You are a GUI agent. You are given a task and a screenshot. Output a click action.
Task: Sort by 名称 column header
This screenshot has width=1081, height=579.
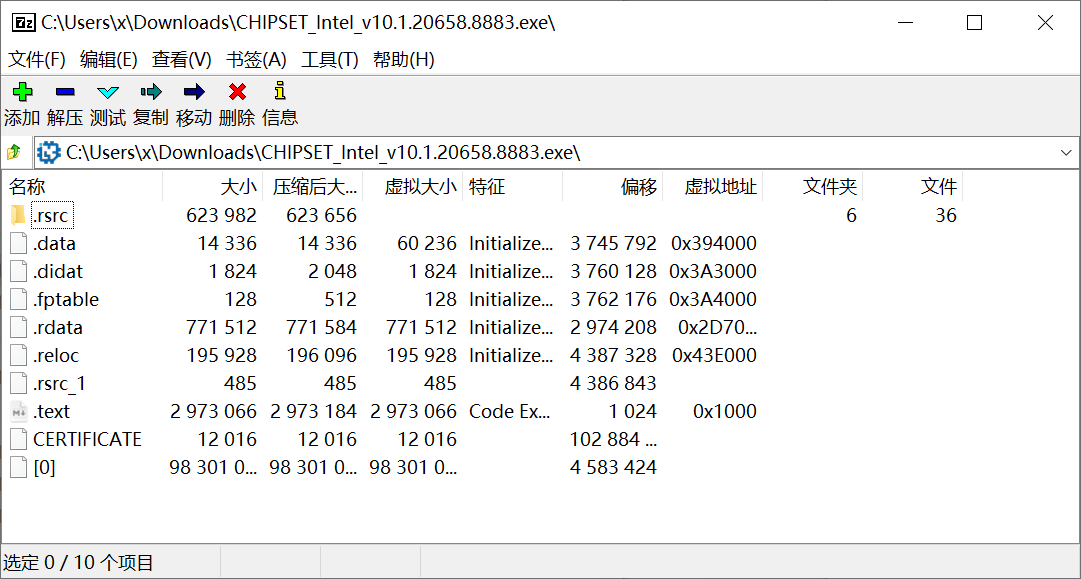[82, 187]
